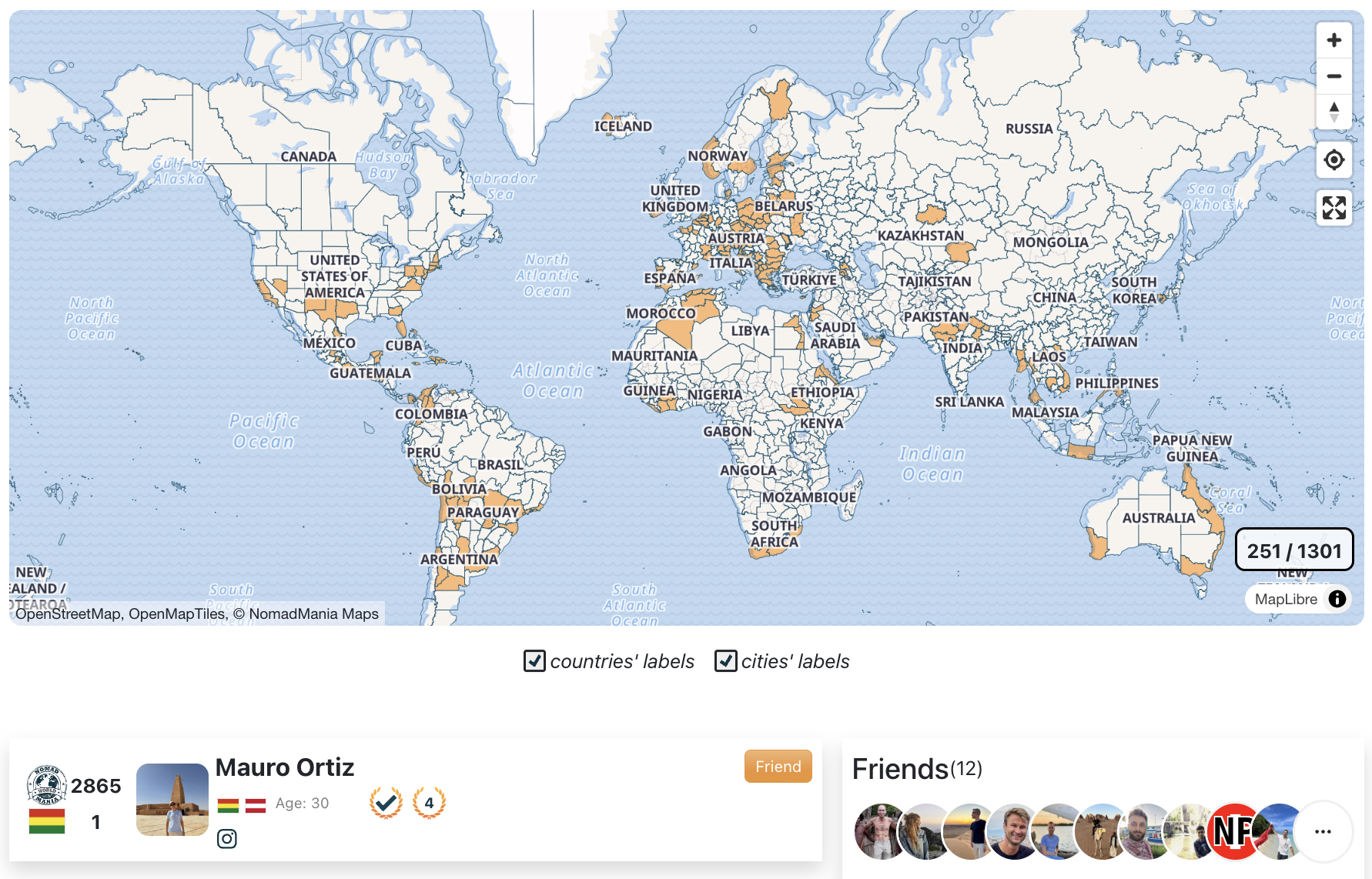The height and width of the screenshot is (879, 1372).
Task: Open Mauro Ortiz's Instagram profile
Action: [227, 838]
